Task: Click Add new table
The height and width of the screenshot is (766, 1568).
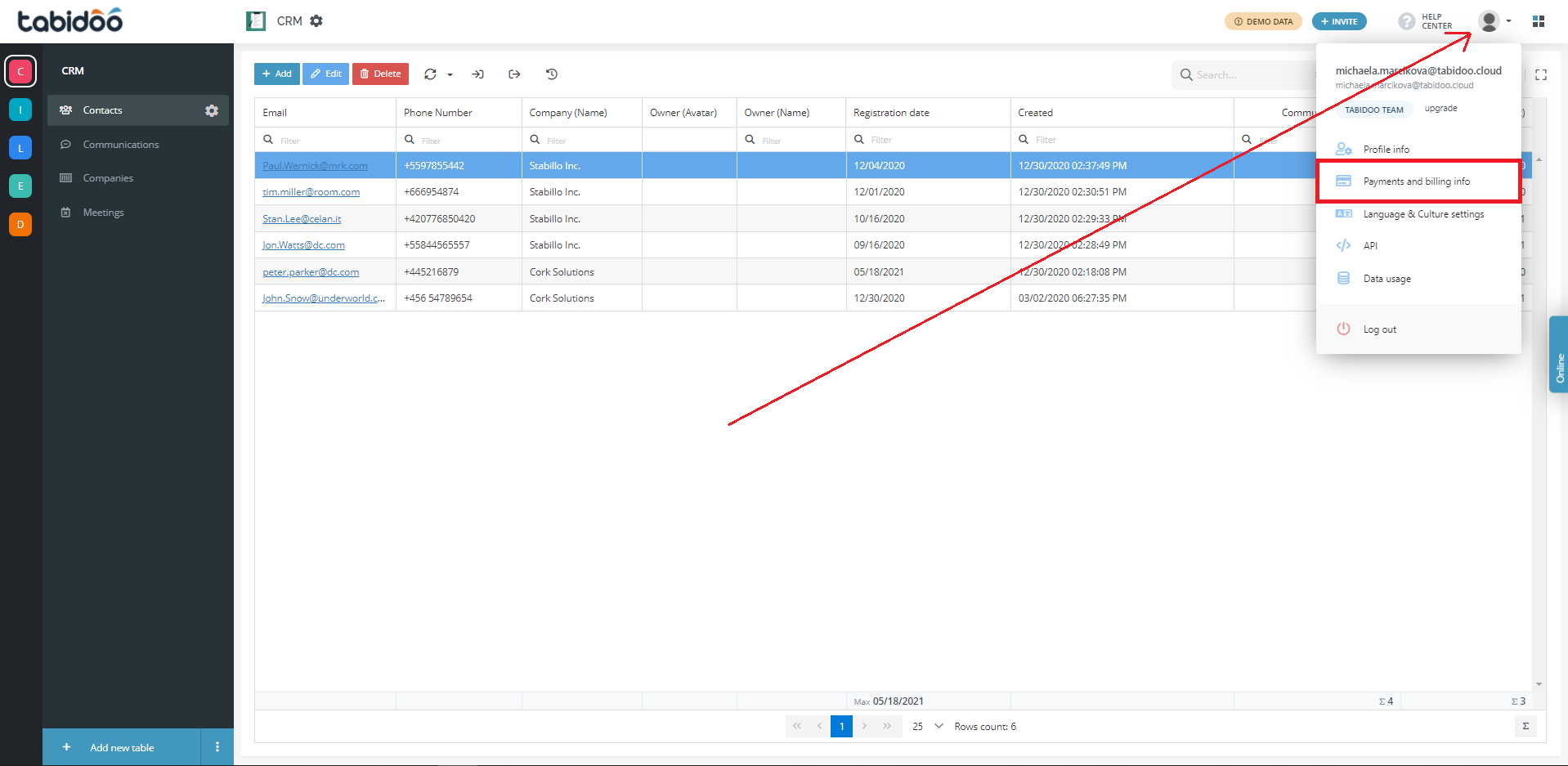Action: (x=122, y=747)
